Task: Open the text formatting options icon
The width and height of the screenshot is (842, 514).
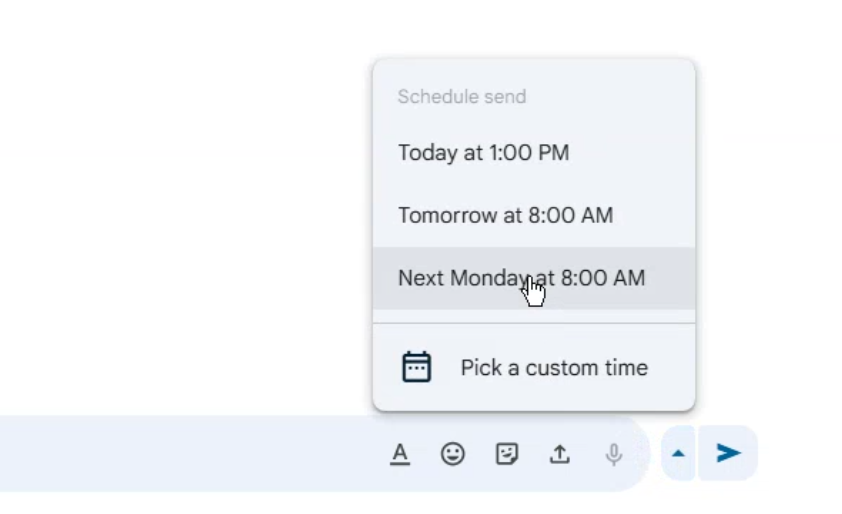Action: tap(400, 454)
